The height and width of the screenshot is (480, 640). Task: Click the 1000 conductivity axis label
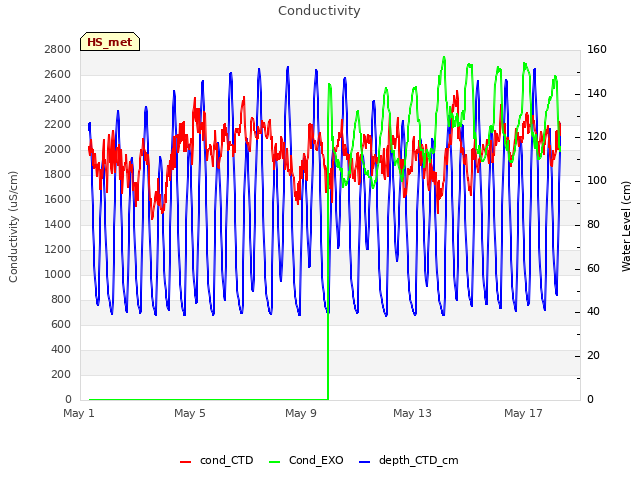(58, 274)
